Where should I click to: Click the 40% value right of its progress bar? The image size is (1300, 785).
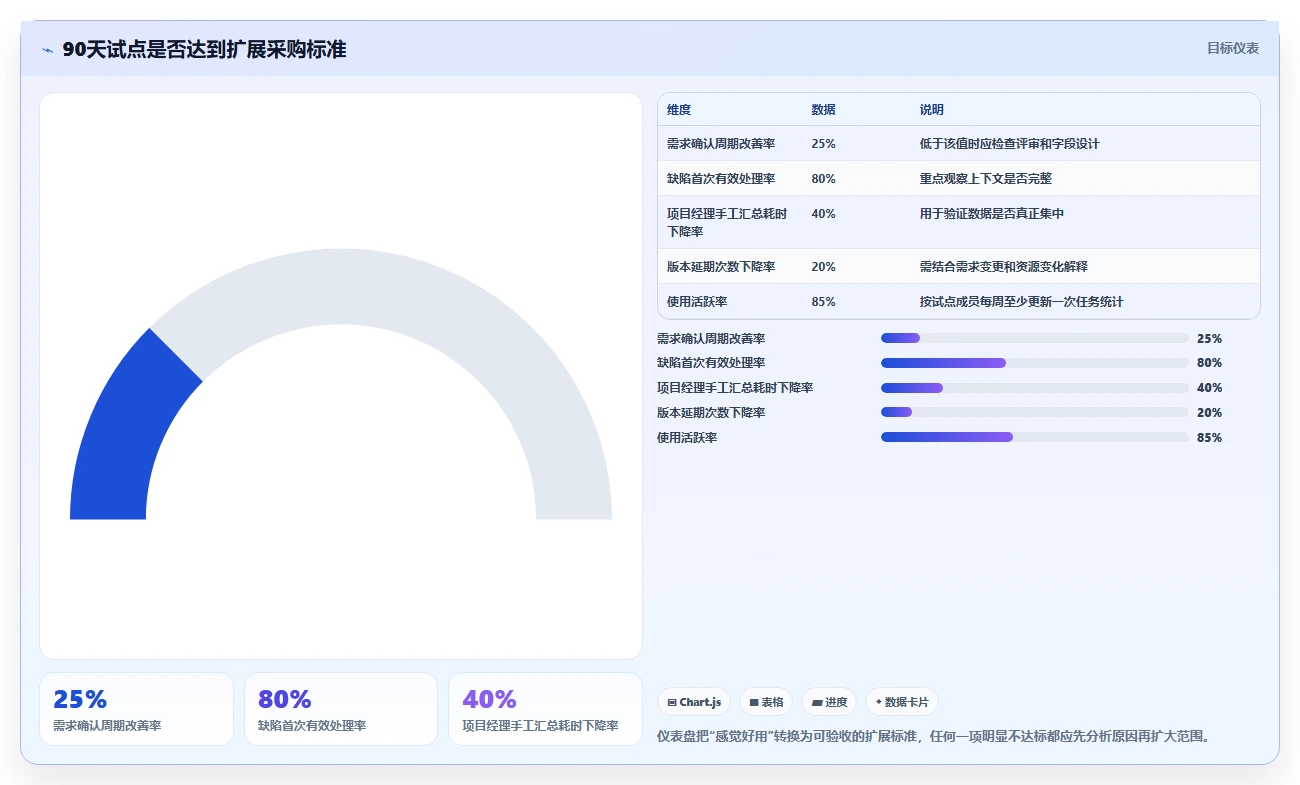click(x=1209, y=388)
